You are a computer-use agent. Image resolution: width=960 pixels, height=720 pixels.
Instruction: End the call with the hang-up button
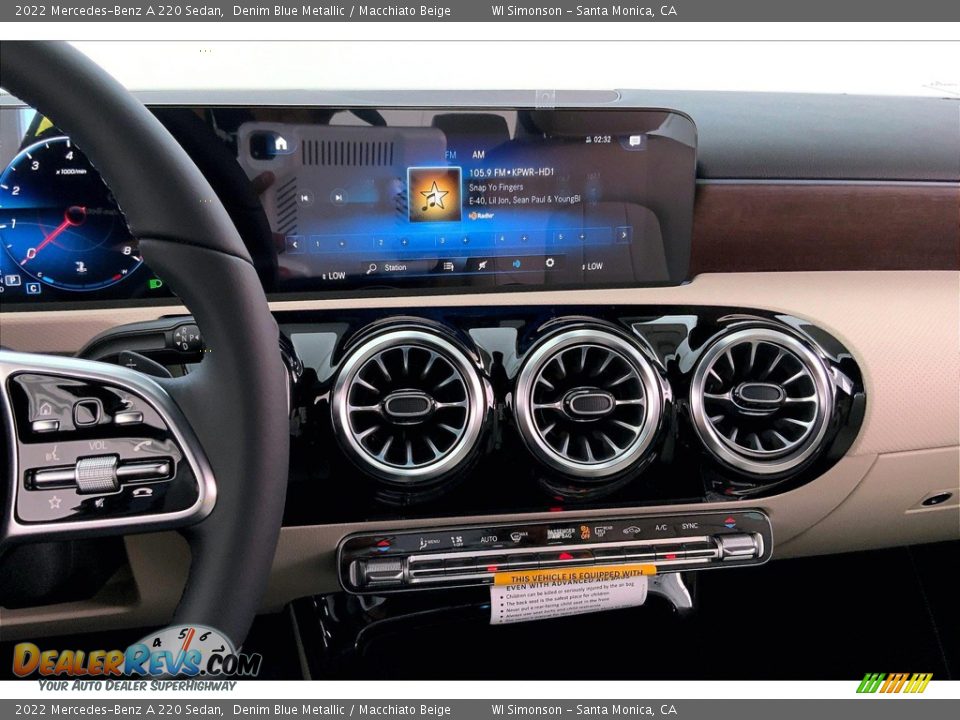pyautogui.click(x=143, y=492)
